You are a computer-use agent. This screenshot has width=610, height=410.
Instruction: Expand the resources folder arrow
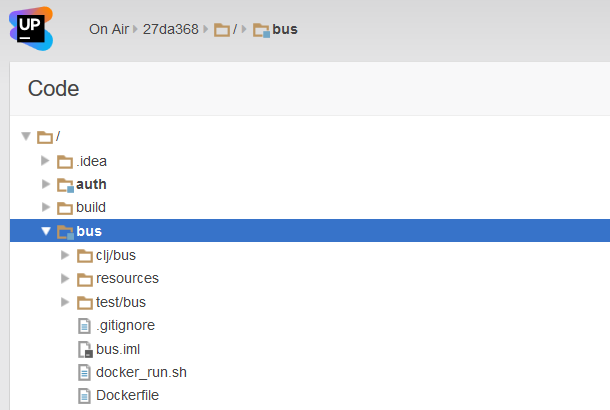[x=65, y=278]
